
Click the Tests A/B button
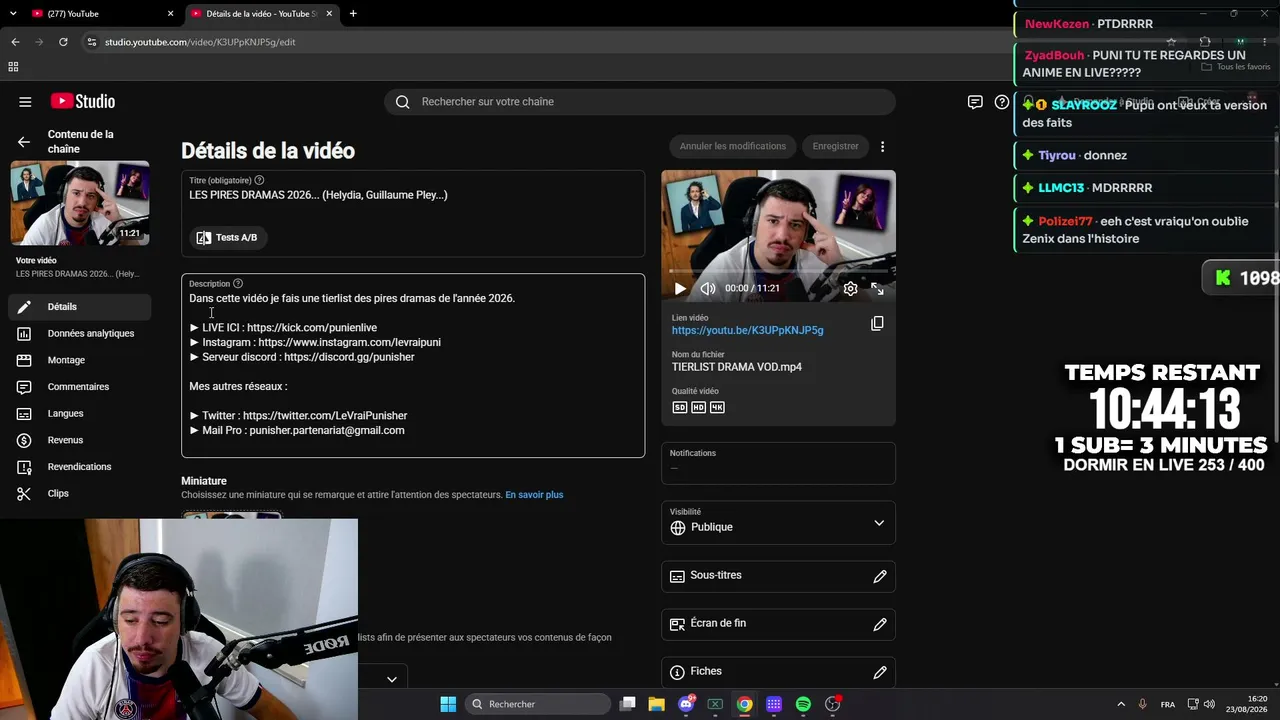(228, 238)
